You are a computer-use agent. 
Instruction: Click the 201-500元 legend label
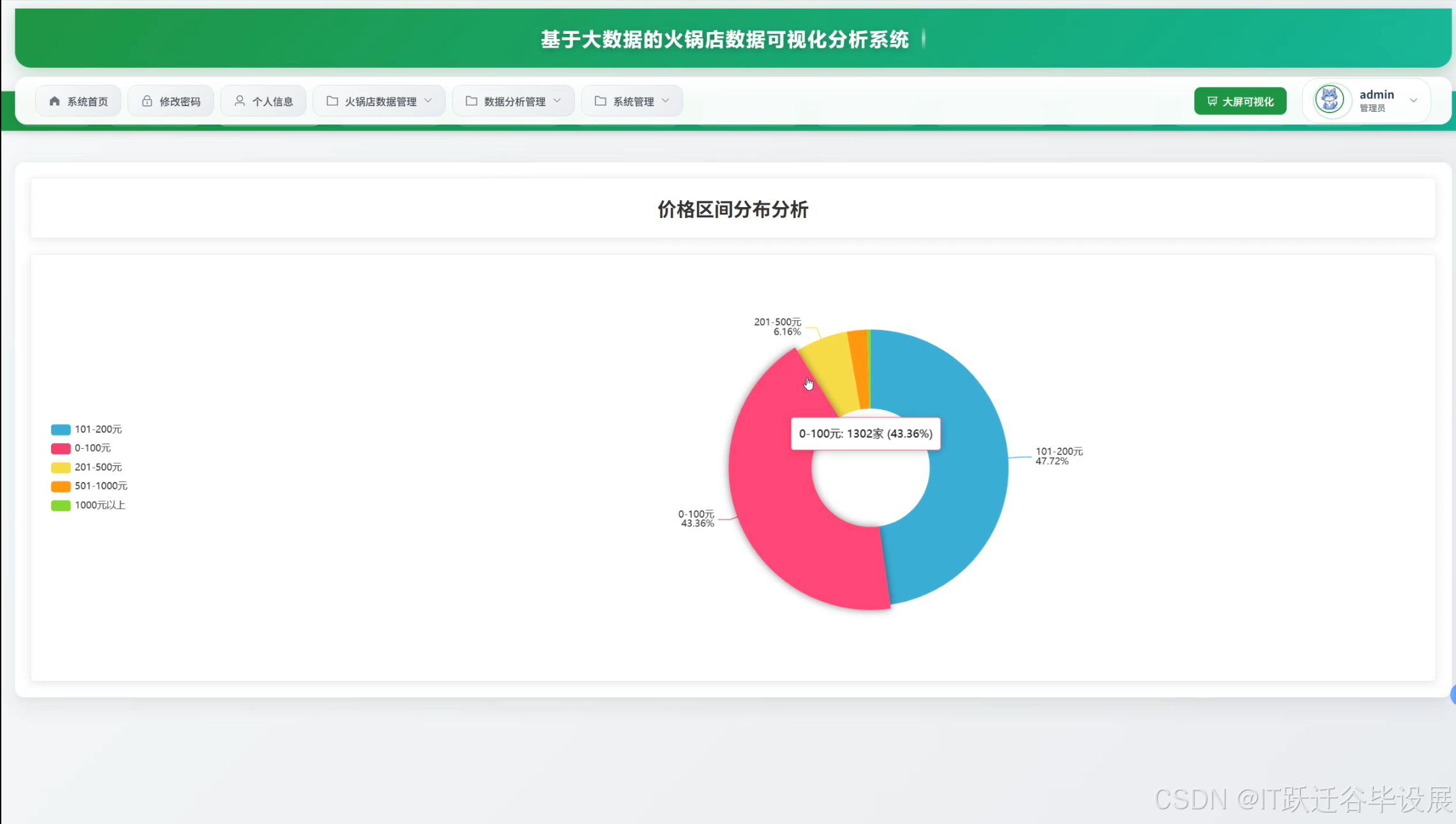point(98,467)
